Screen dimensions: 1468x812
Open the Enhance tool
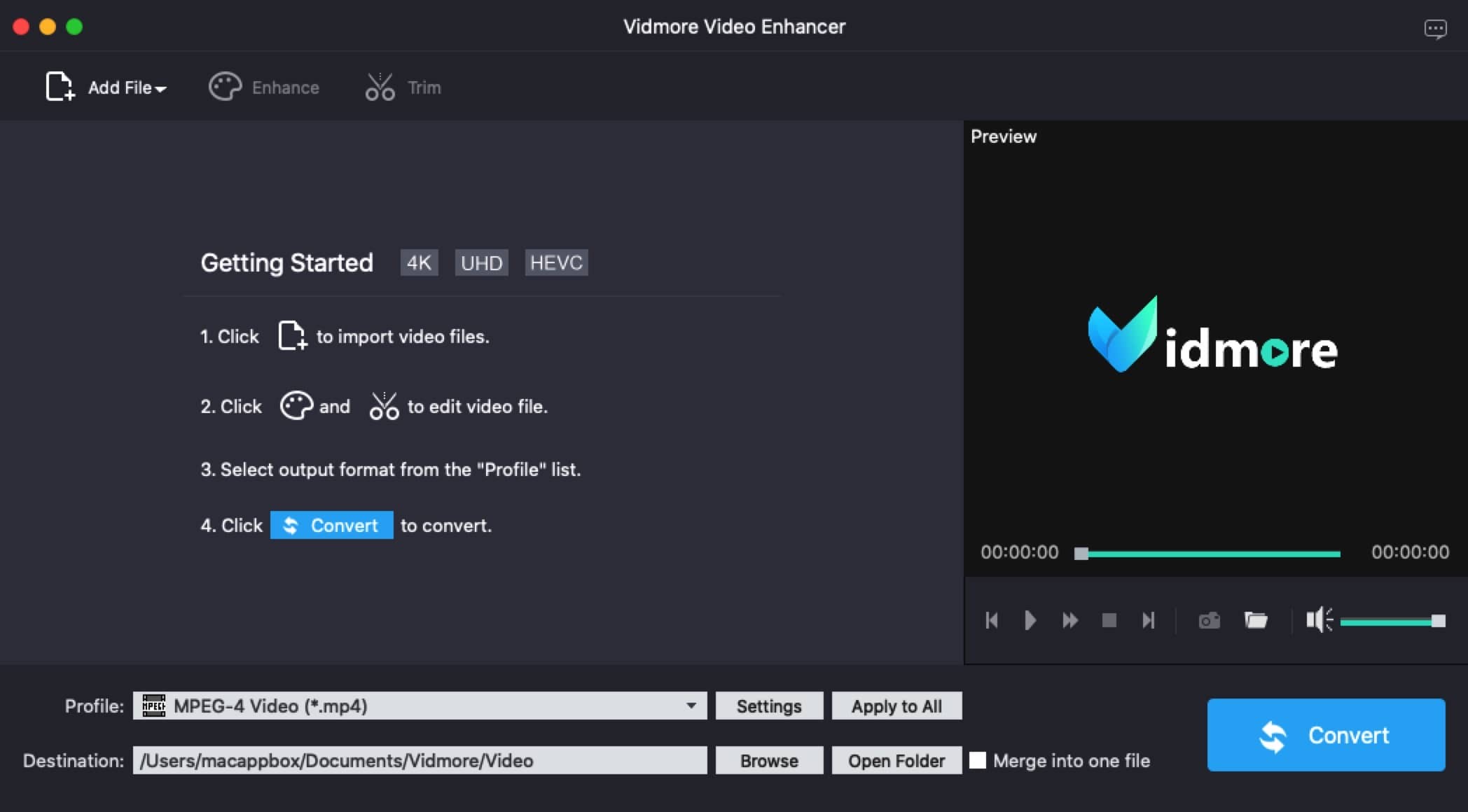click(263, 87)
